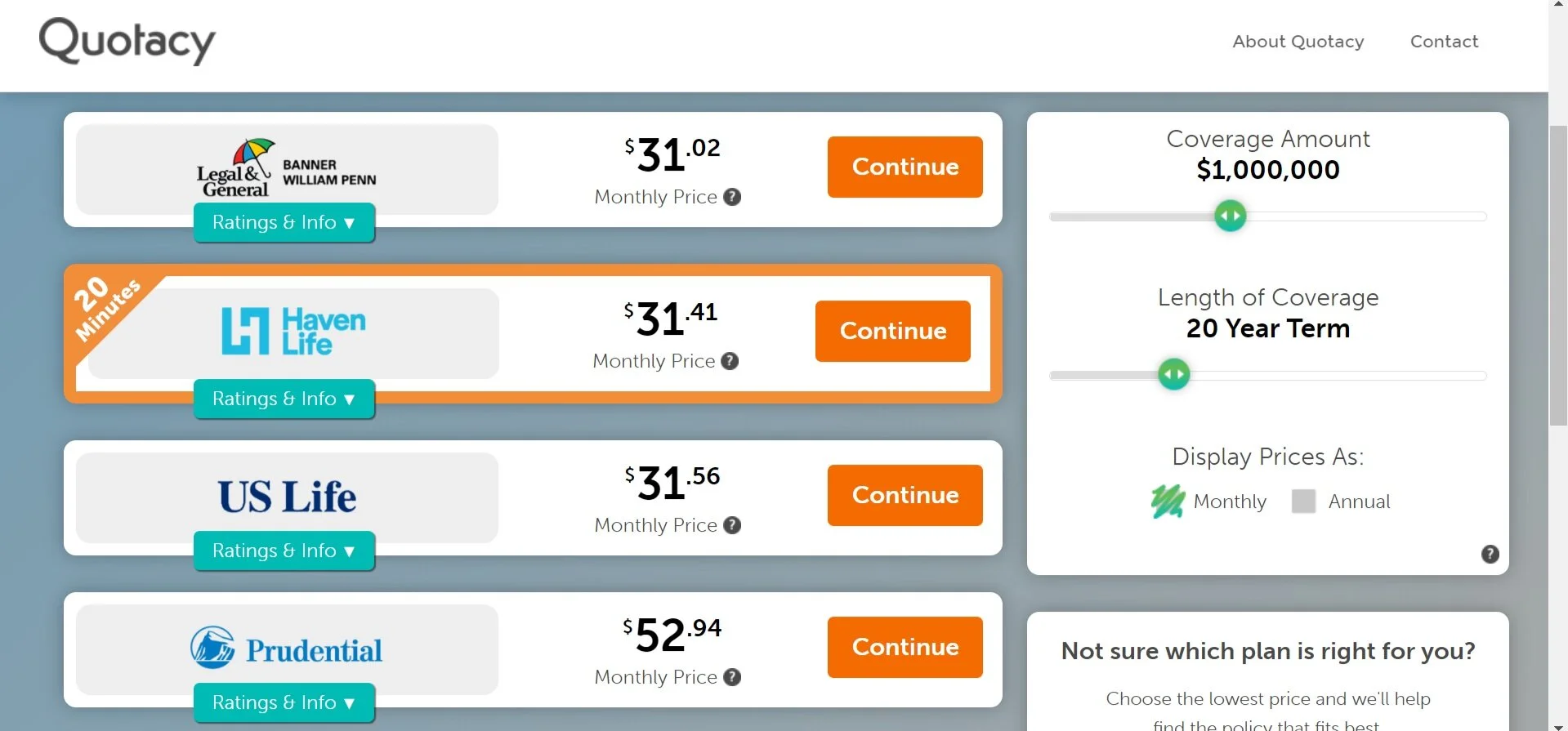Open help icon beside US Life Monthly Price

pos(732,525)
